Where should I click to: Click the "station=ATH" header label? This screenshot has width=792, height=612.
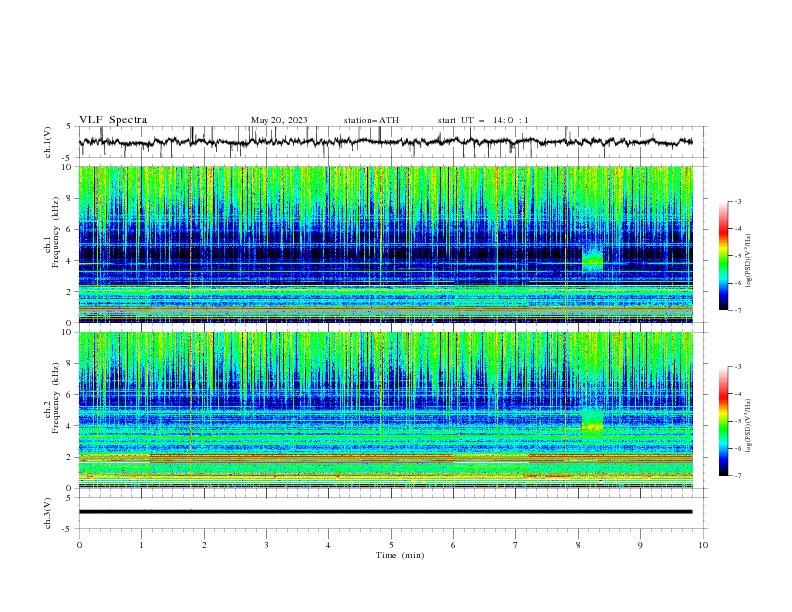point(371,120)
